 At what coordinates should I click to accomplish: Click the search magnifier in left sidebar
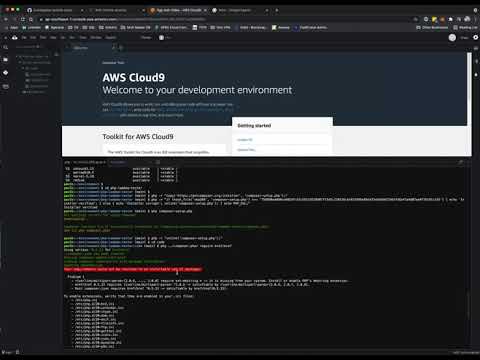point(6,47)
